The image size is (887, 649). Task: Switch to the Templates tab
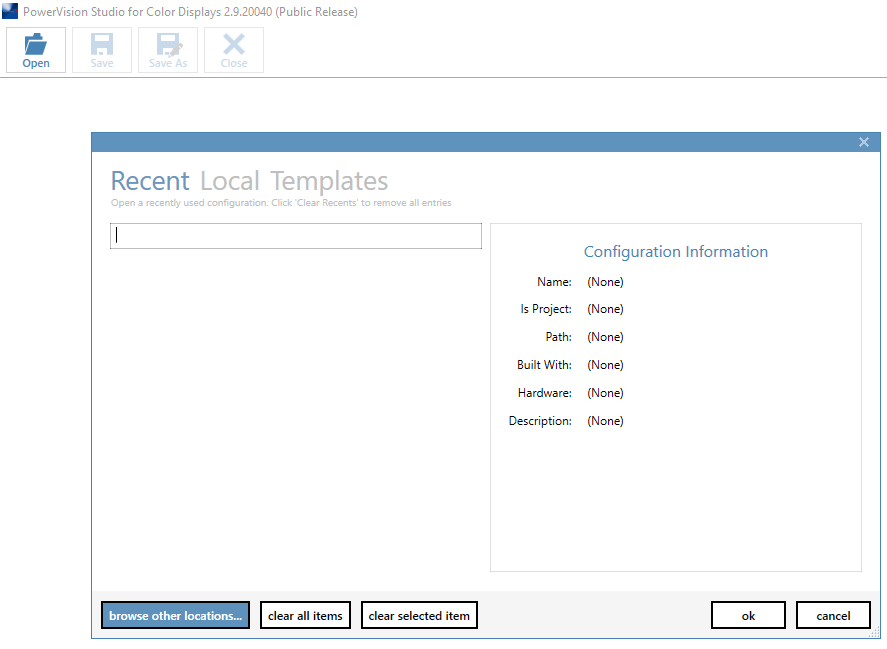[329, 181]
